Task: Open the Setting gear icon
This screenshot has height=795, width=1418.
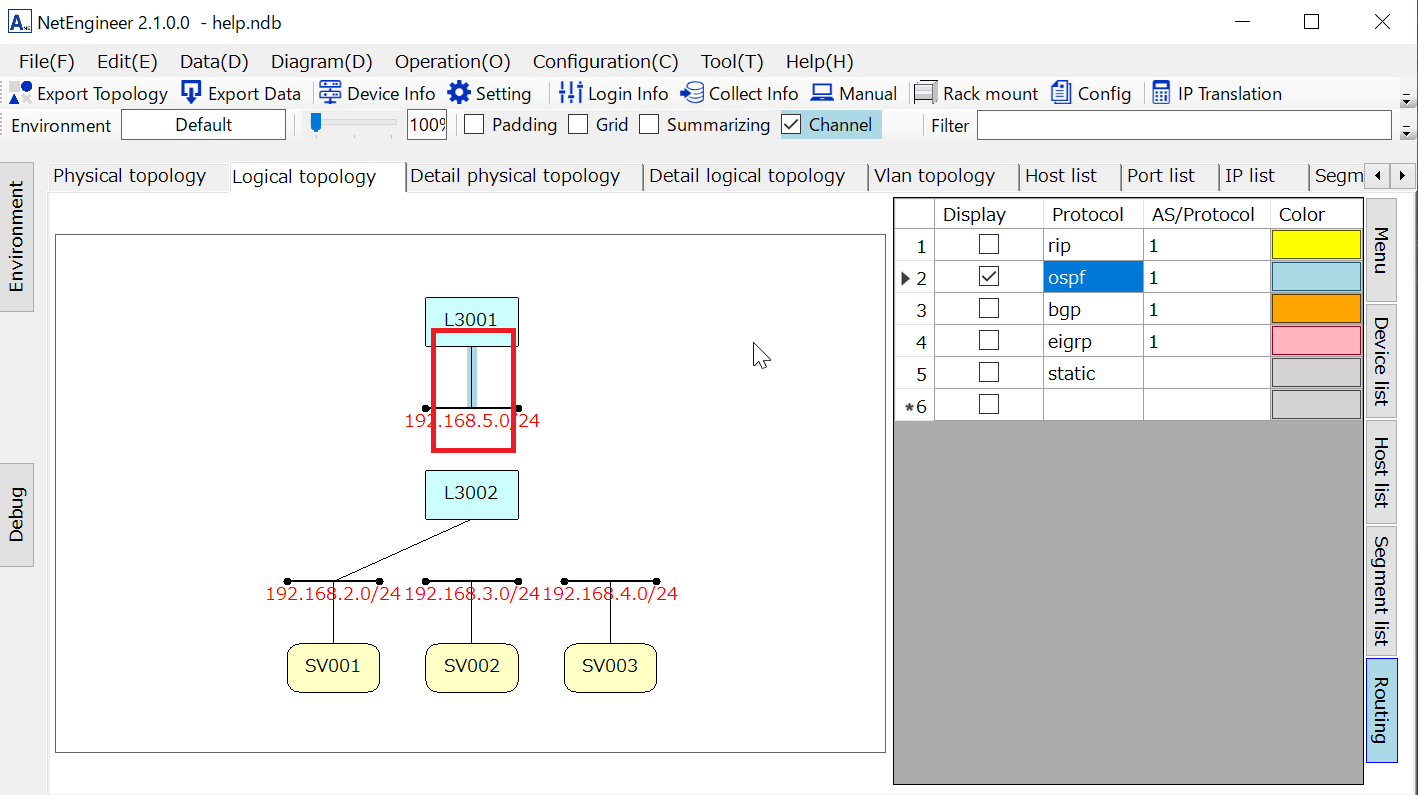Action: (459, 93)
